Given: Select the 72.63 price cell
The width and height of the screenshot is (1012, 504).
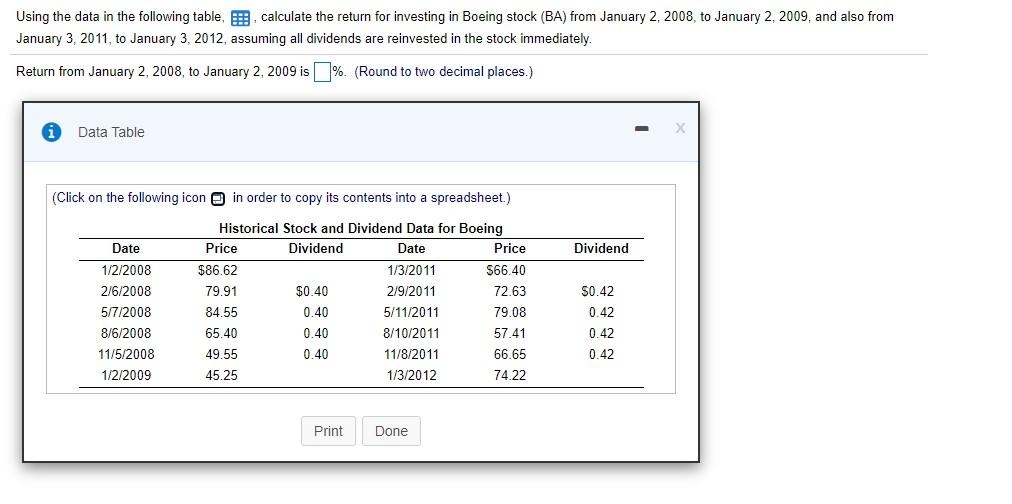Looking at the screenshot, I should (510, 292).
